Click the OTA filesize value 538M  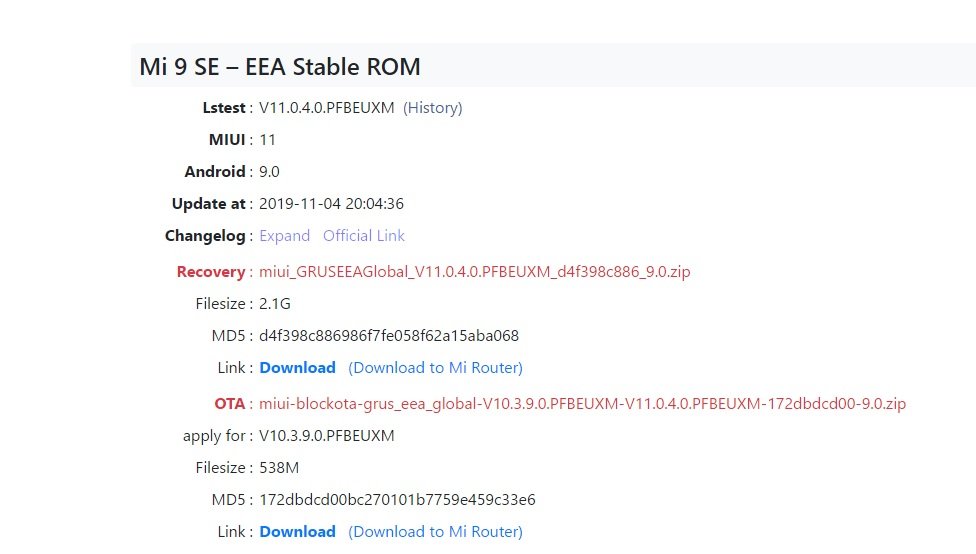(x=279, y=468)
